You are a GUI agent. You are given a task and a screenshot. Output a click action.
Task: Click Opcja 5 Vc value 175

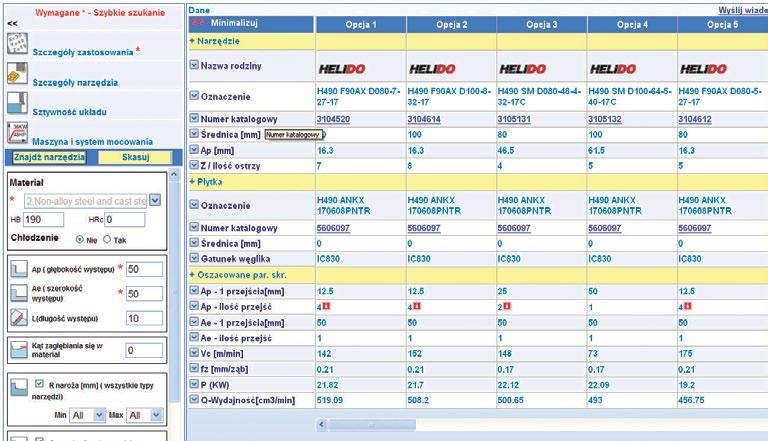coord(685,353)
